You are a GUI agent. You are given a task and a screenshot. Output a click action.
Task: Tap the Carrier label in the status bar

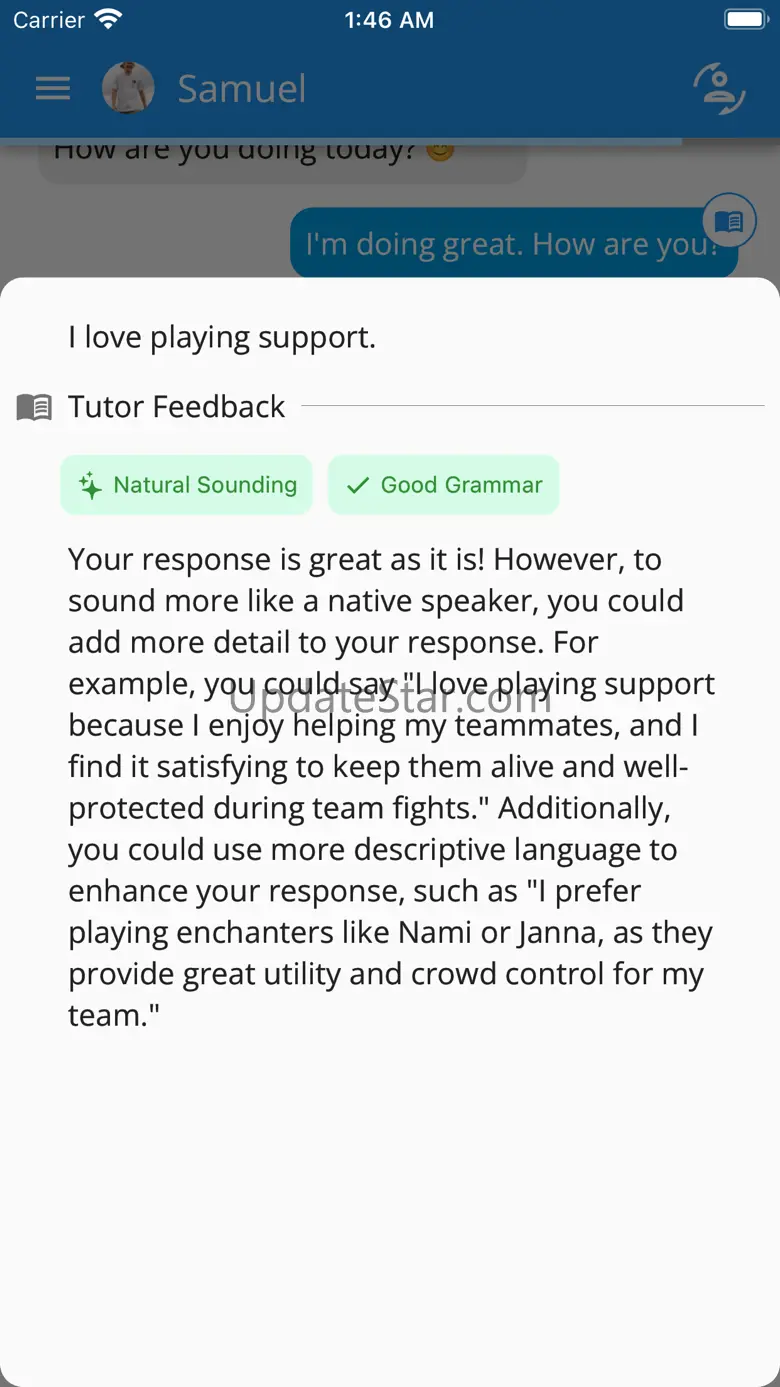48,20
